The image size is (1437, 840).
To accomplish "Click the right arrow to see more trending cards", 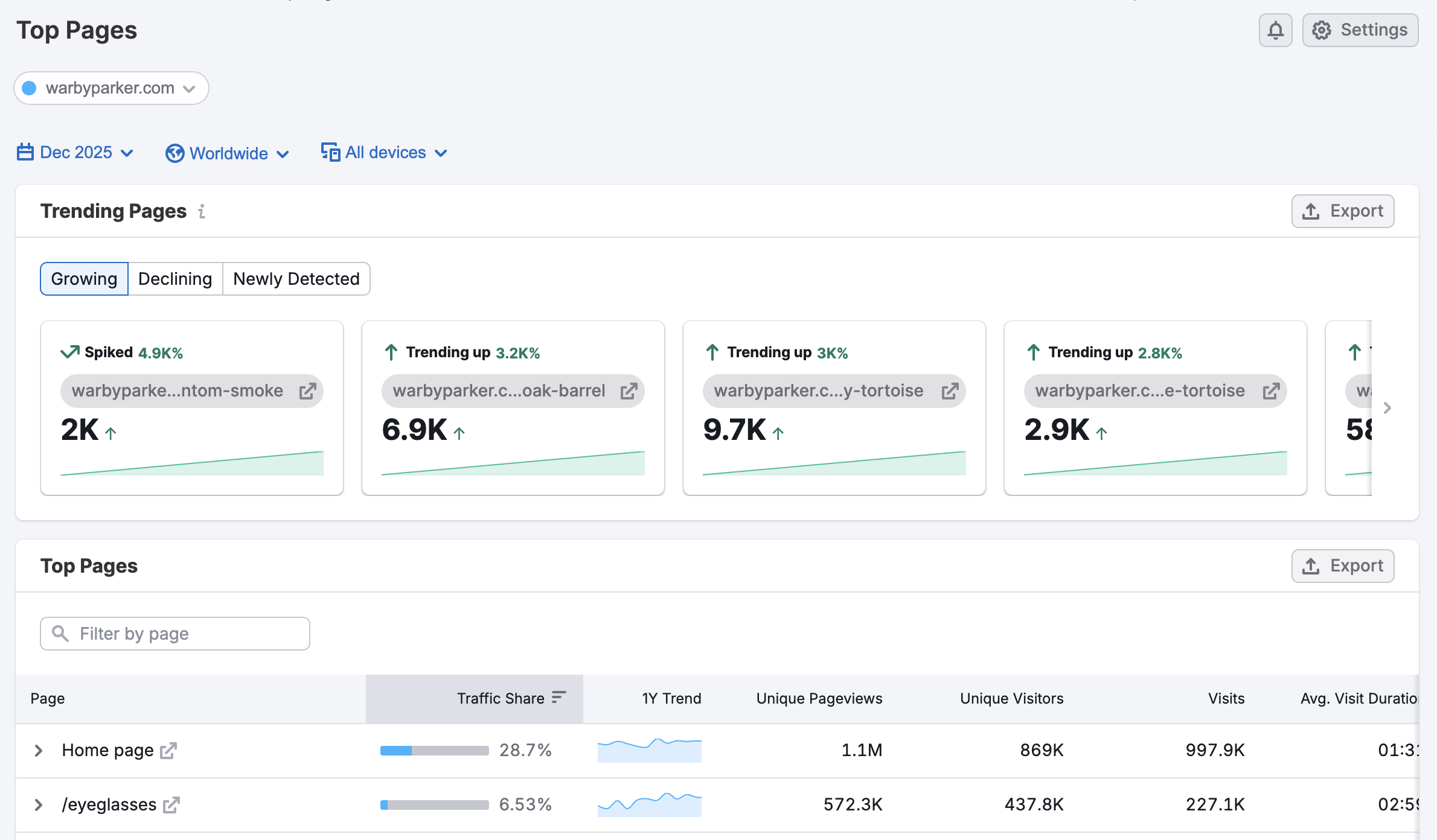I will point(1387,408).
